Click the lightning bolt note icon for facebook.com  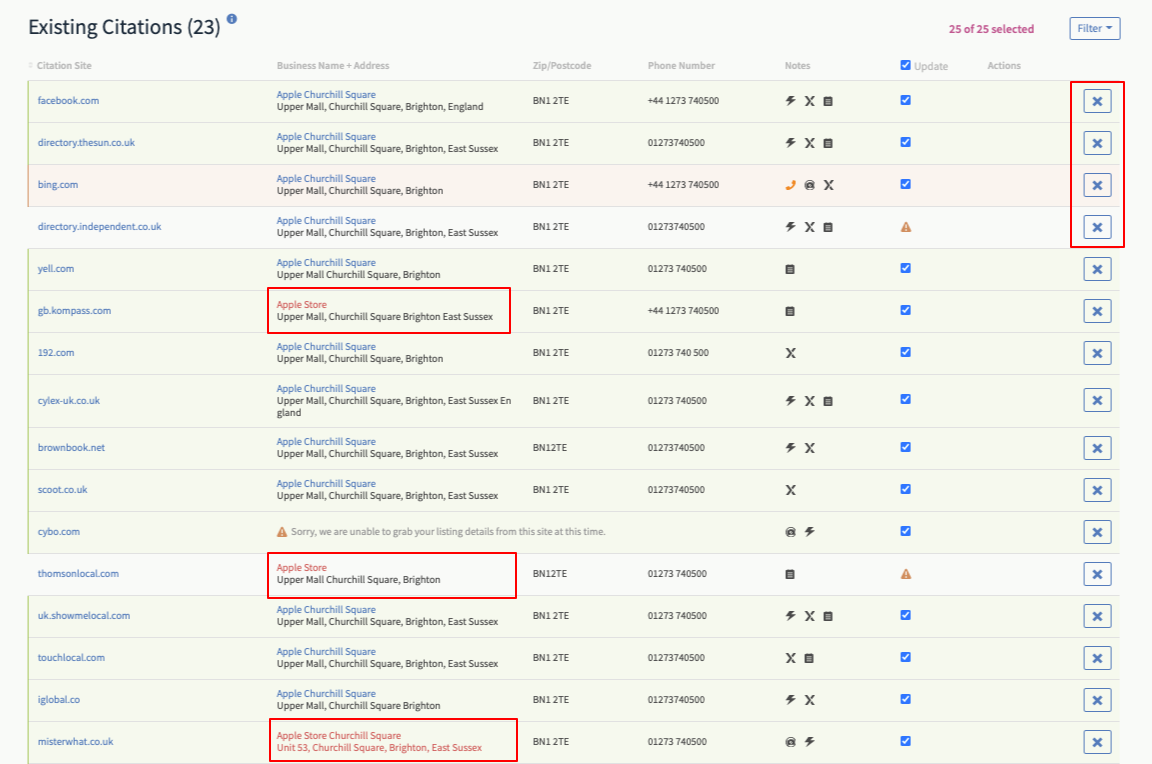[791, 101]
